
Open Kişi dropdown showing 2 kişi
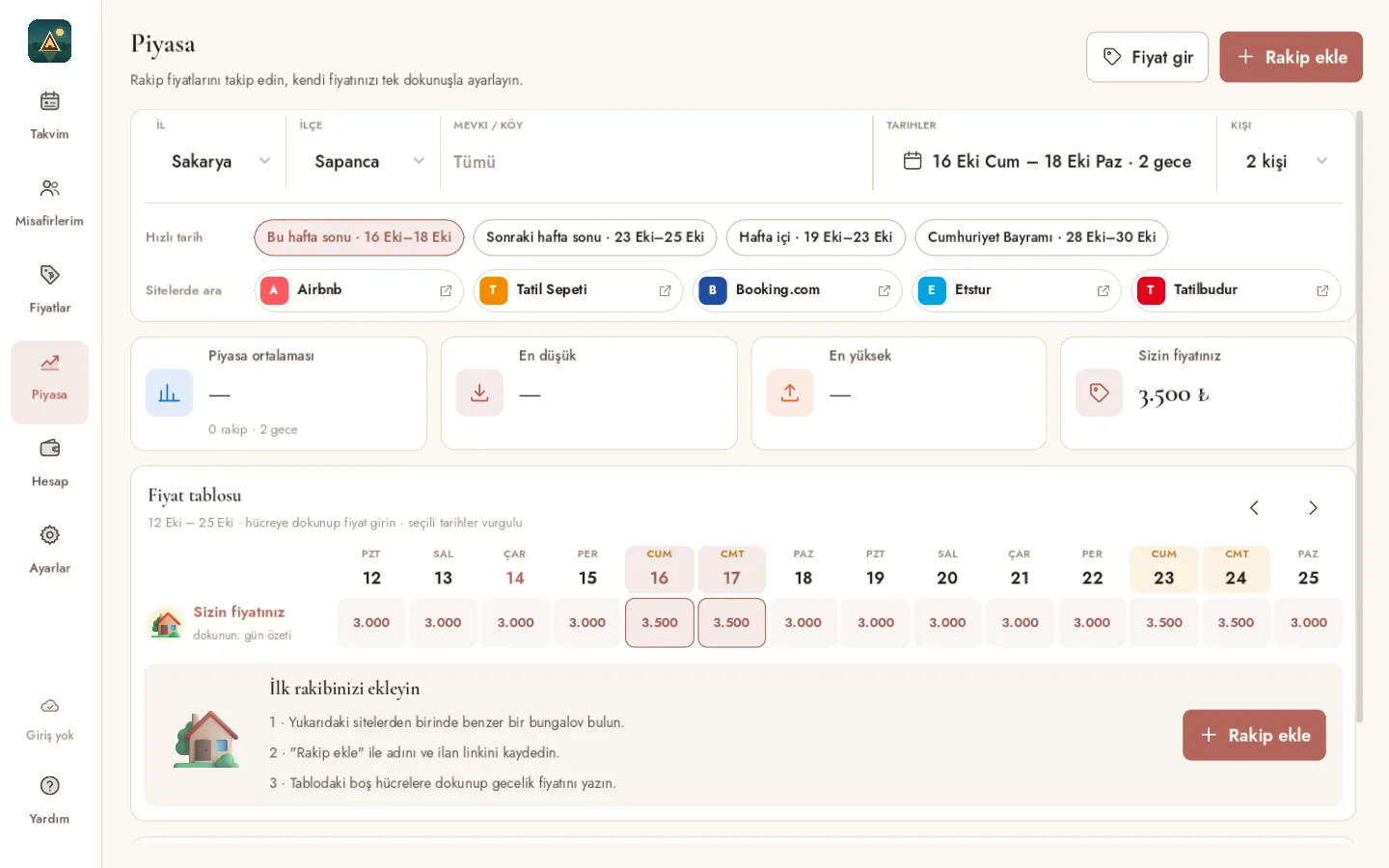(1287, 161)
